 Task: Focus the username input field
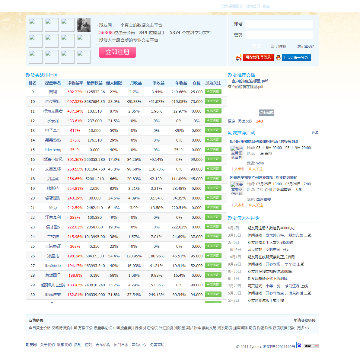279,24
